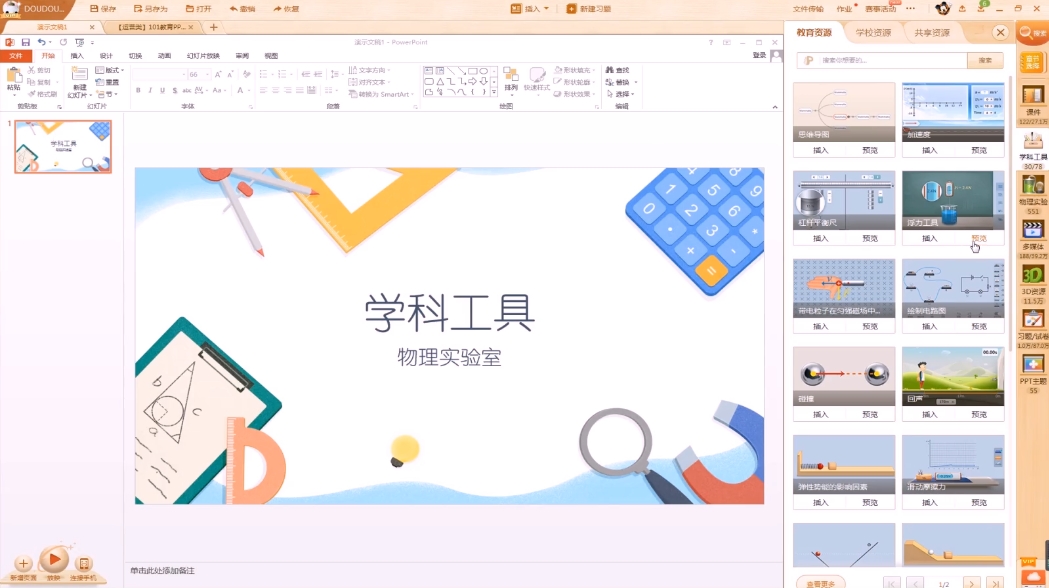Image resolution: width=1049 pixels, height=588 pixels.
Task: Click 另存为 save-as in the top bar
Action: click(x=151, y=9)
